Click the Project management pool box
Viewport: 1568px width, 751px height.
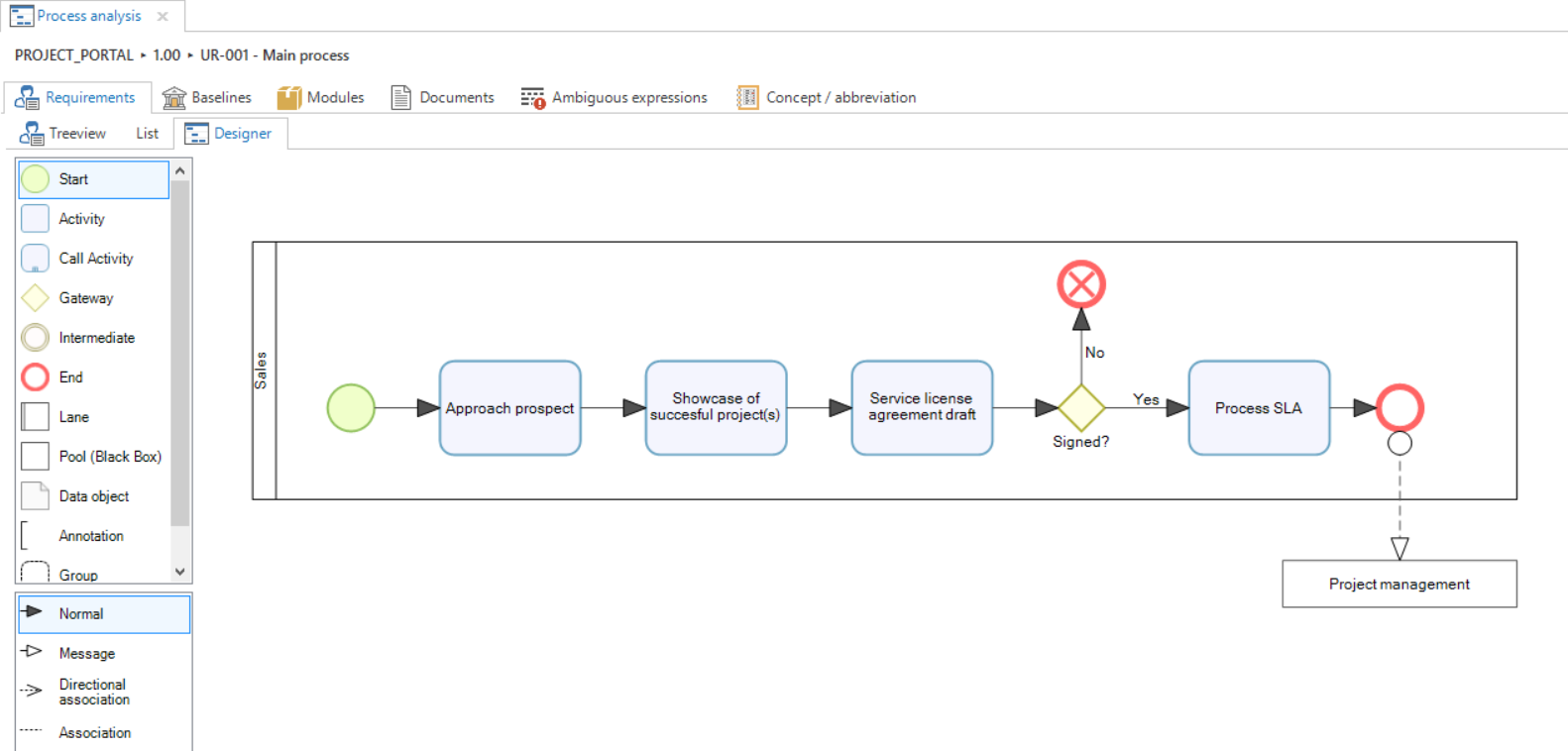click(1399, 584)
